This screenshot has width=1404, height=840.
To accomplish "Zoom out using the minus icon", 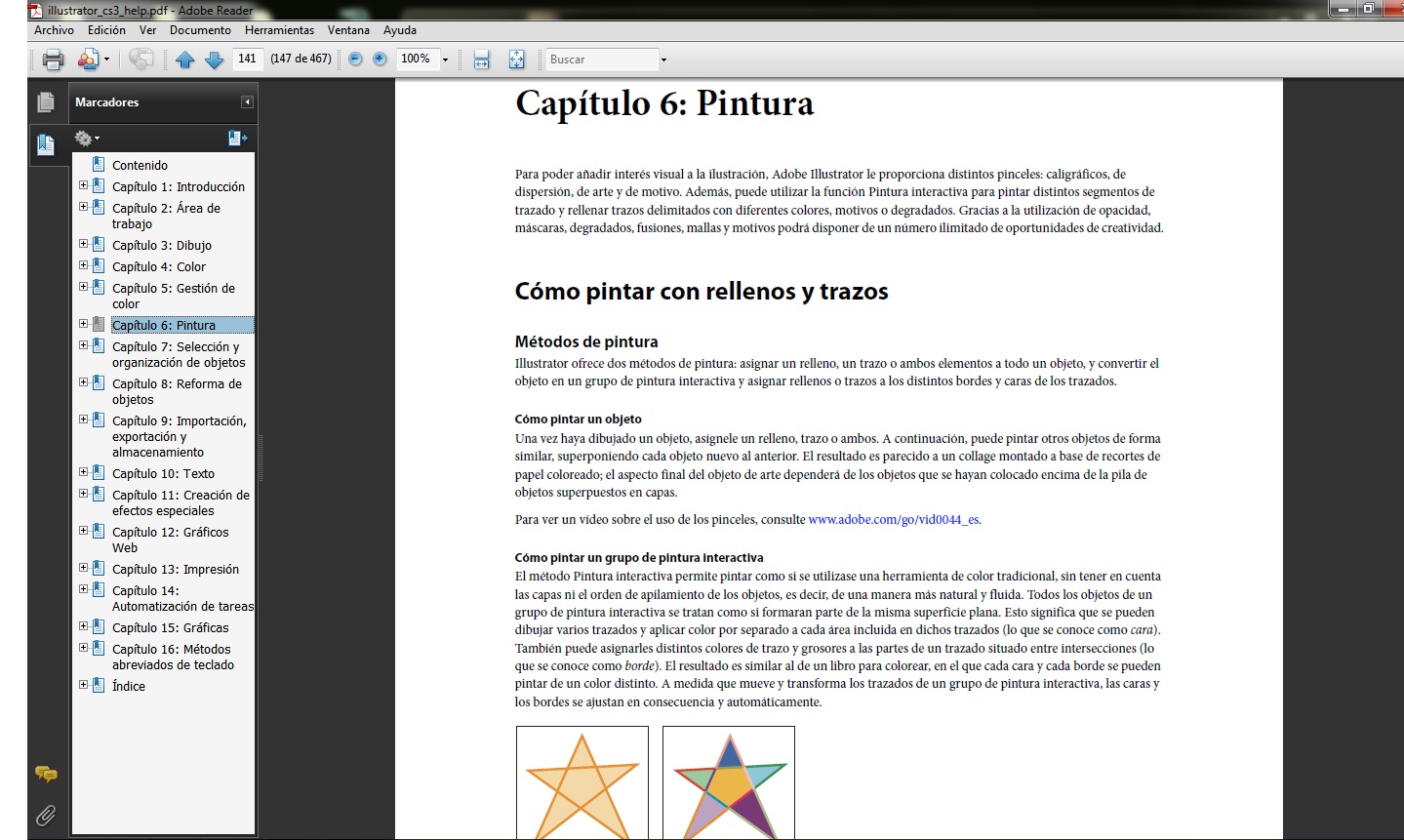I will (353, 59).
